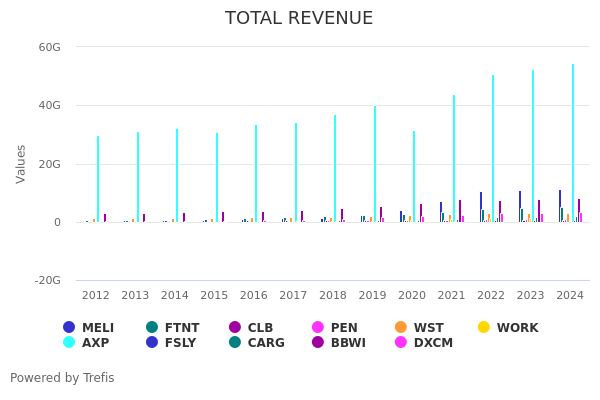Click the CARG legend marker
This screenshot has height=400, width=600.
tap(235, 343)
